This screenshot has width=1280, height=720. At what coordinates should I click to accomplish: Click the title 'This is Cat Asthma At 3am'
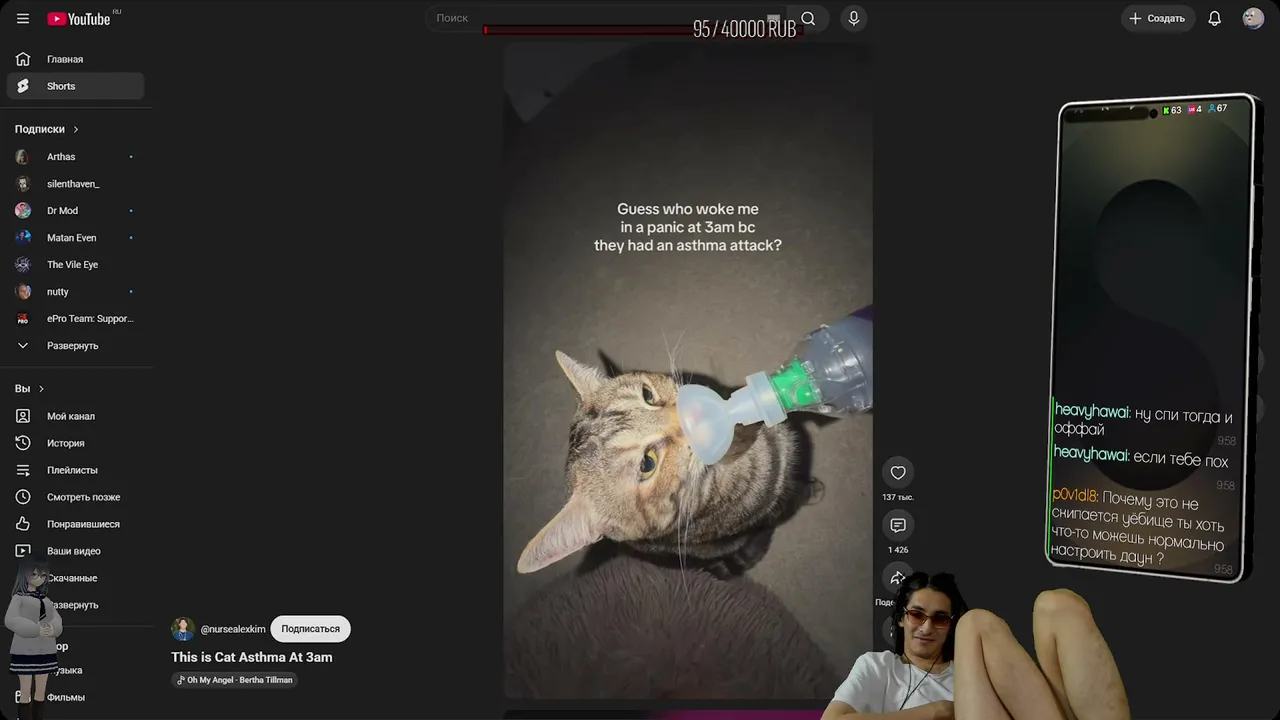[252, 657]
